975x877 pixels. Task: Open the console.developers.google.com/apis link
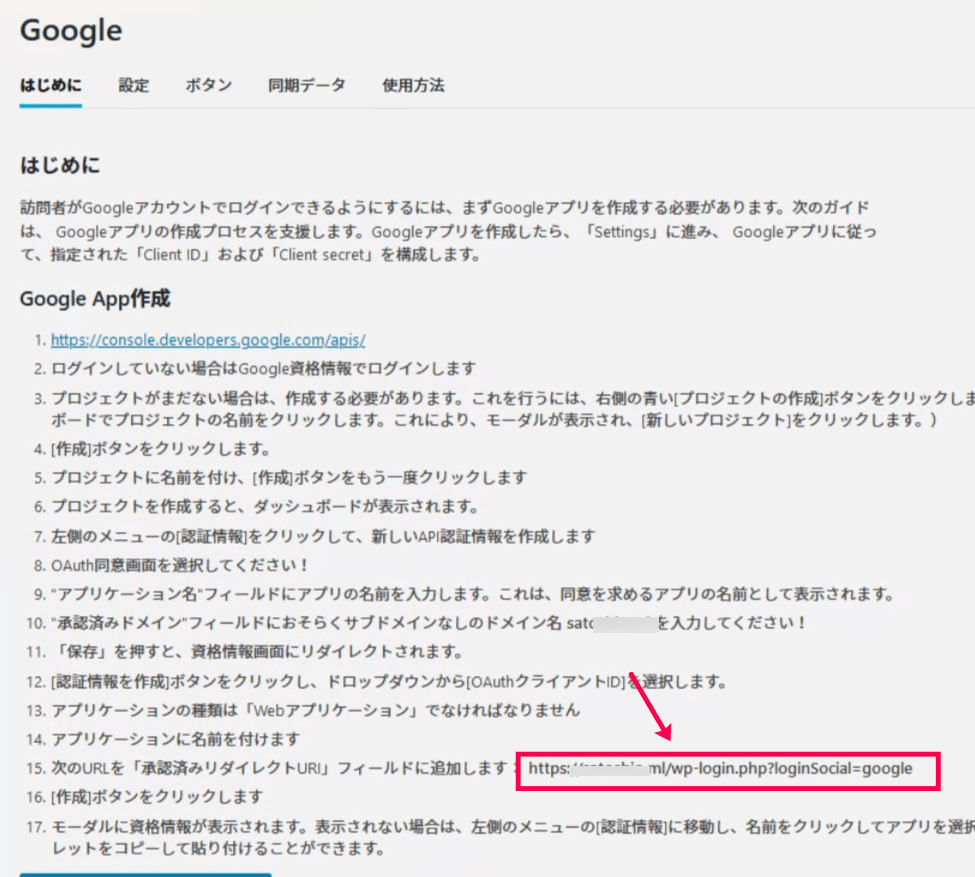(x=208, y=340)
